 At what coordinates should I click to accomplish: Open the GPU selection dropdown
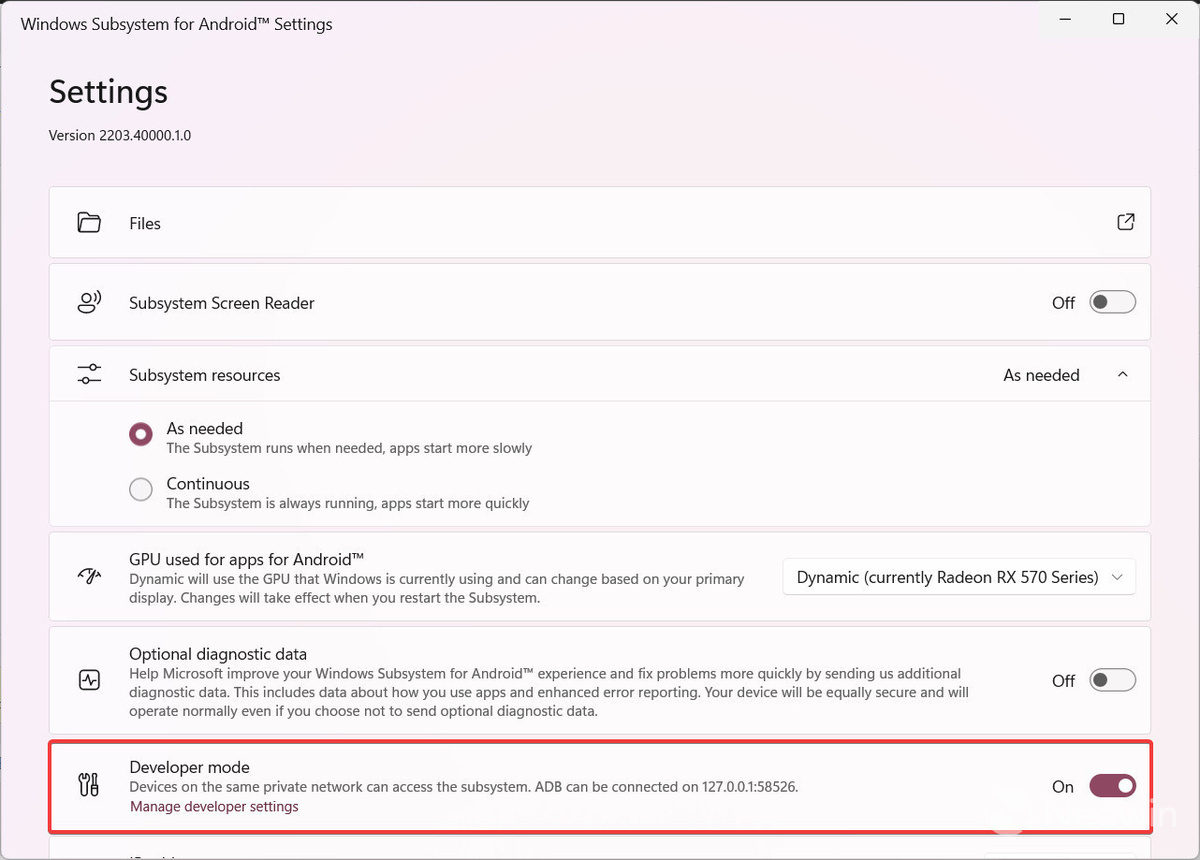[958, 577]
